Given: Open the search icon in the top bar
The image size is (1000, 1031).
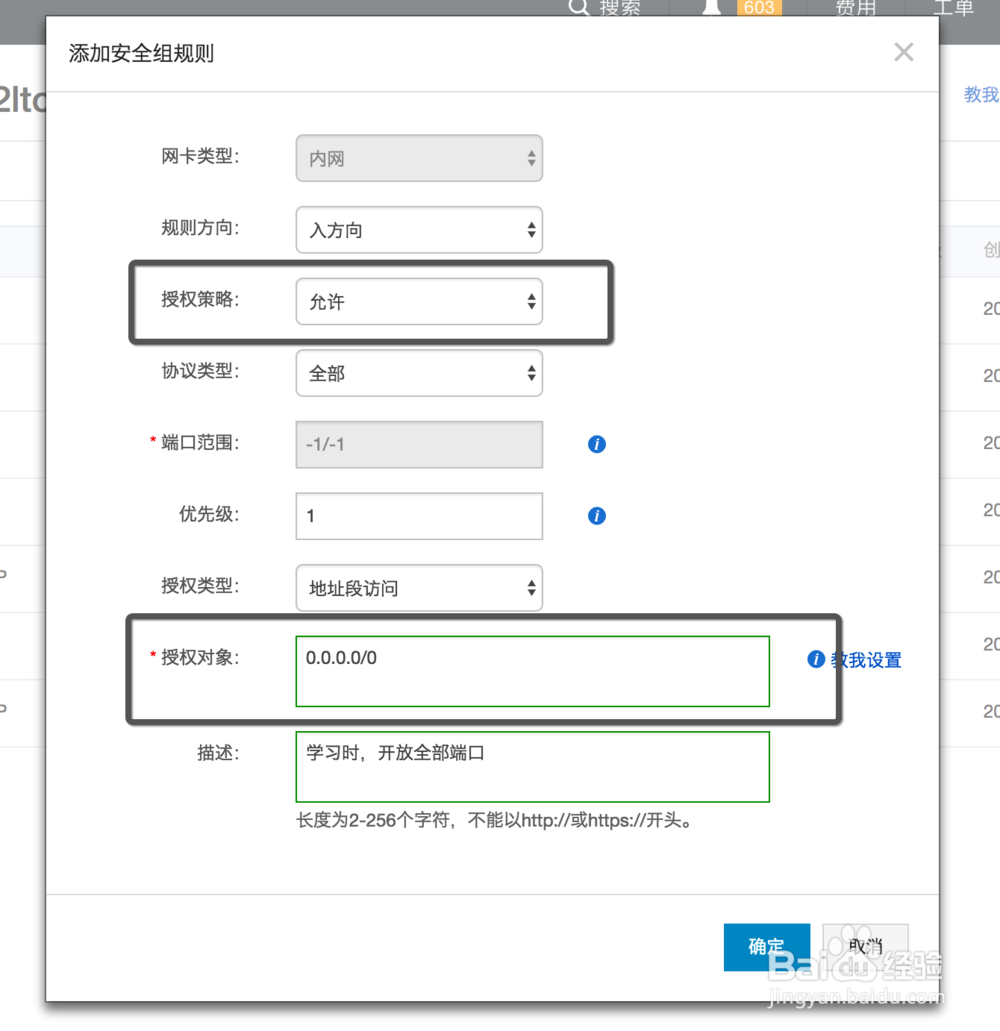Looking at the screenshot, I should click(x=577, y=8).
